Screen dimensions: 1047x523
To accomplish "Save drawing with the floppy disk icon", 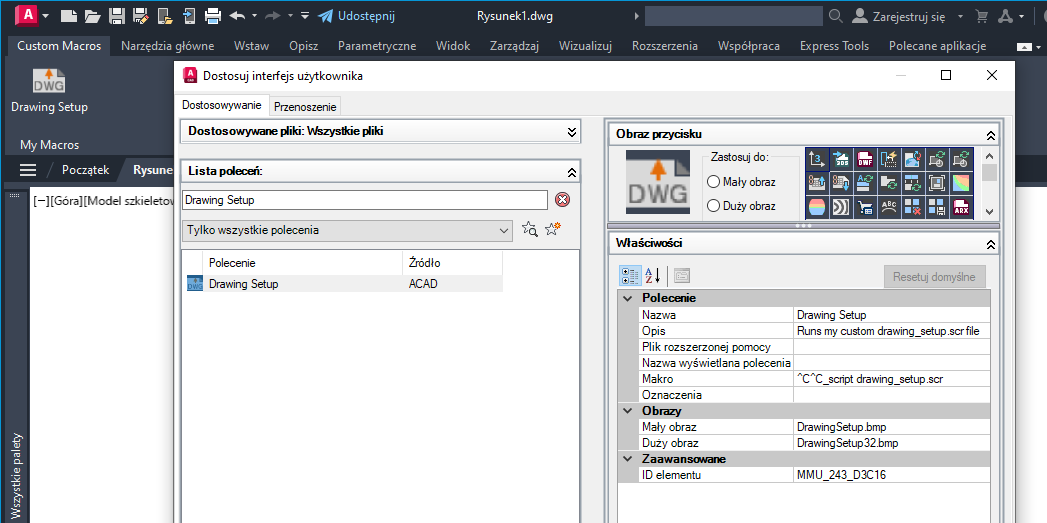I will [117, 15].
